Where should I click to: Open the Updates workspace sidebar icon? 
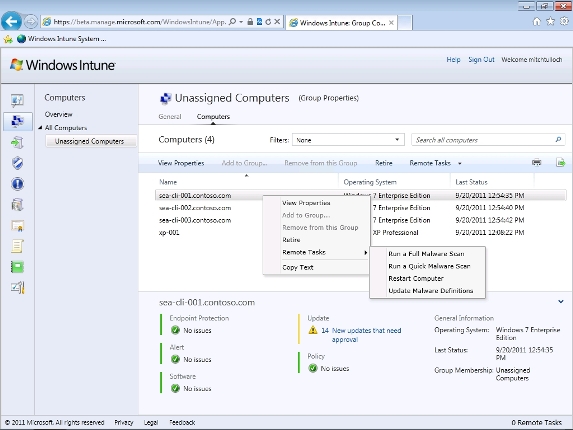point(17,142)
